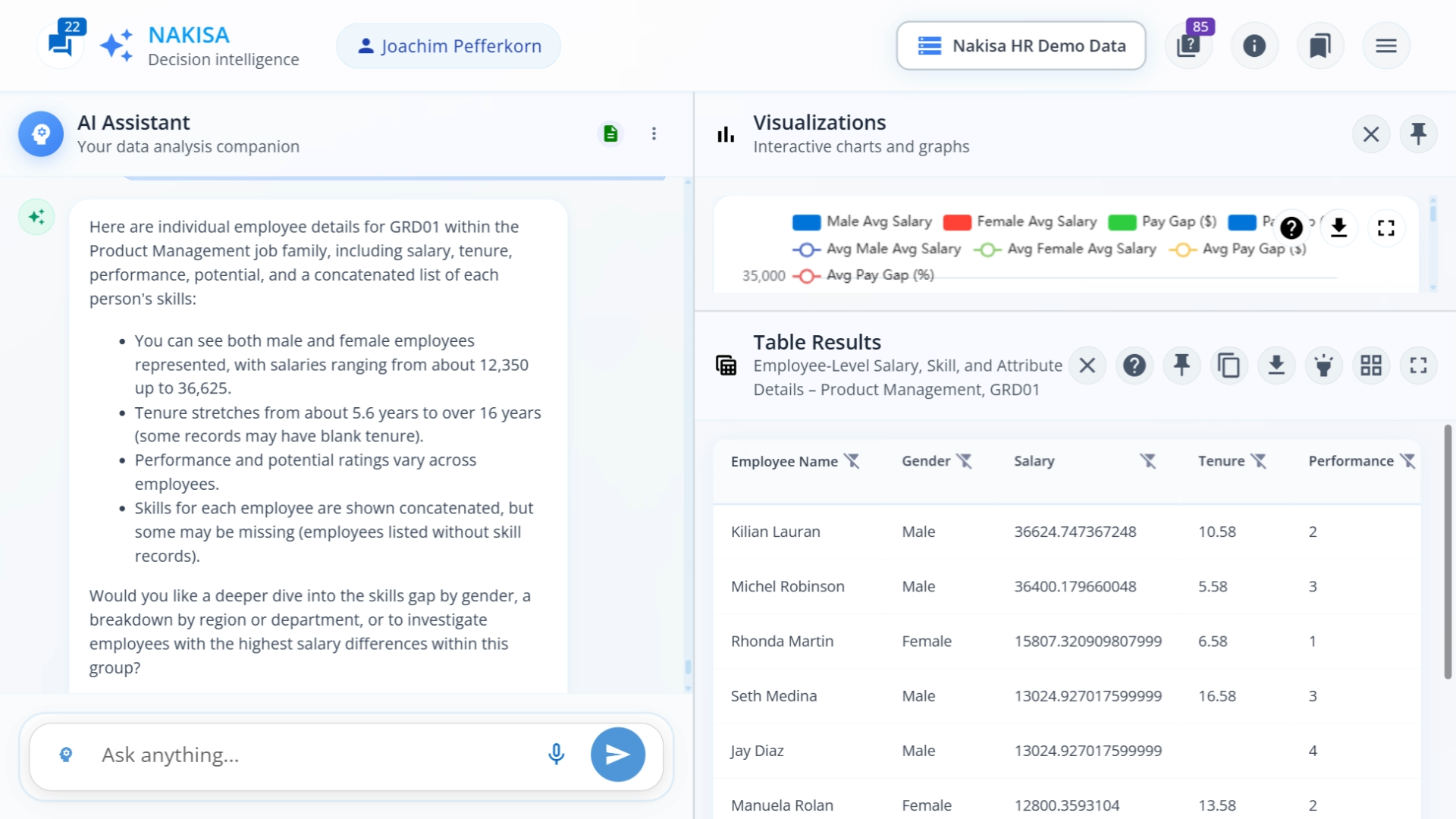This screenshot has width=1456, height=819.
Task: Open the Salary column filter
Action: coord(1148,460)
